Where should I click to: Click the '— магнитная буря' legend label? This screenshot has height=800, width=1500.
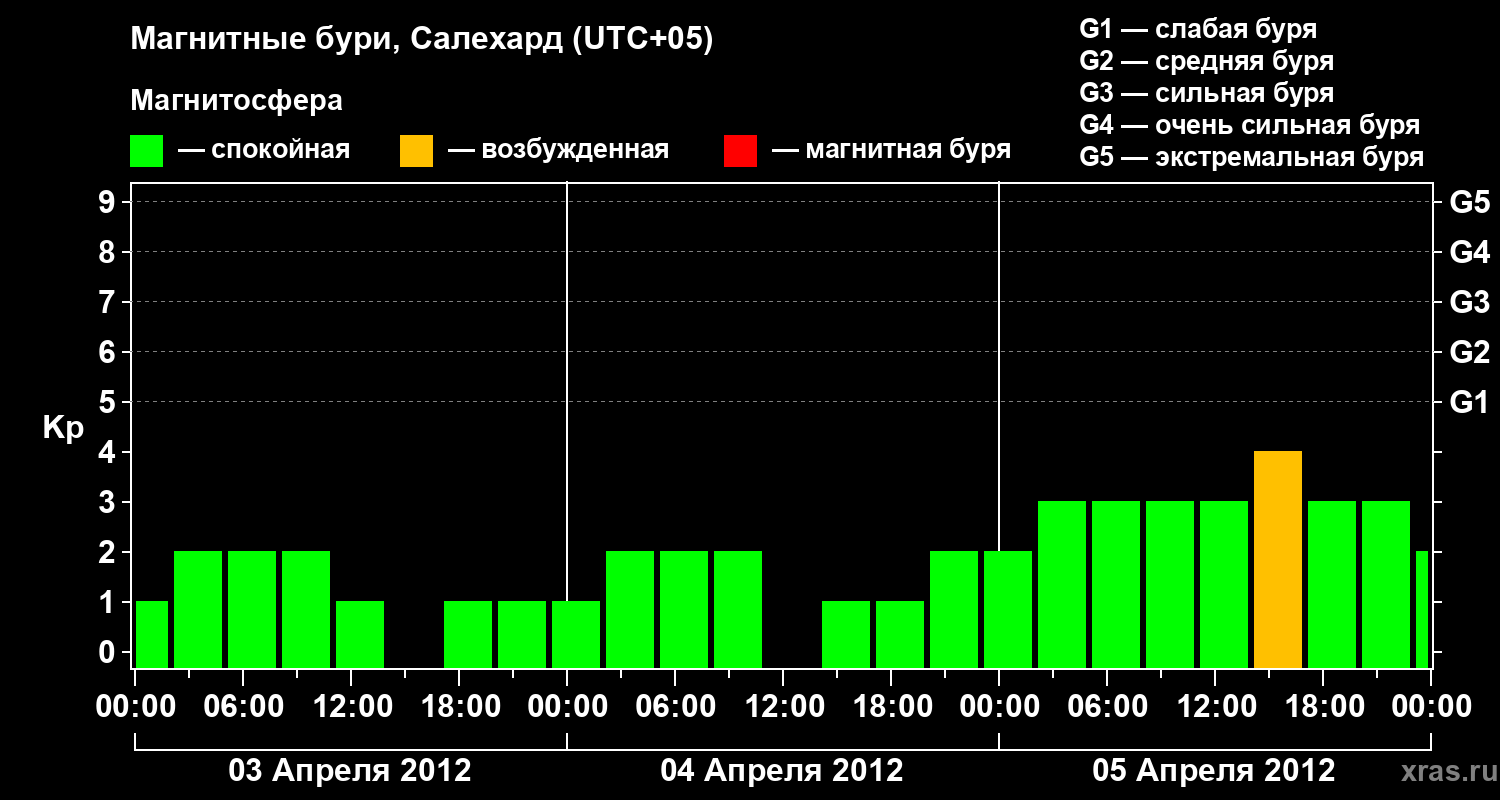click(892, 150)
